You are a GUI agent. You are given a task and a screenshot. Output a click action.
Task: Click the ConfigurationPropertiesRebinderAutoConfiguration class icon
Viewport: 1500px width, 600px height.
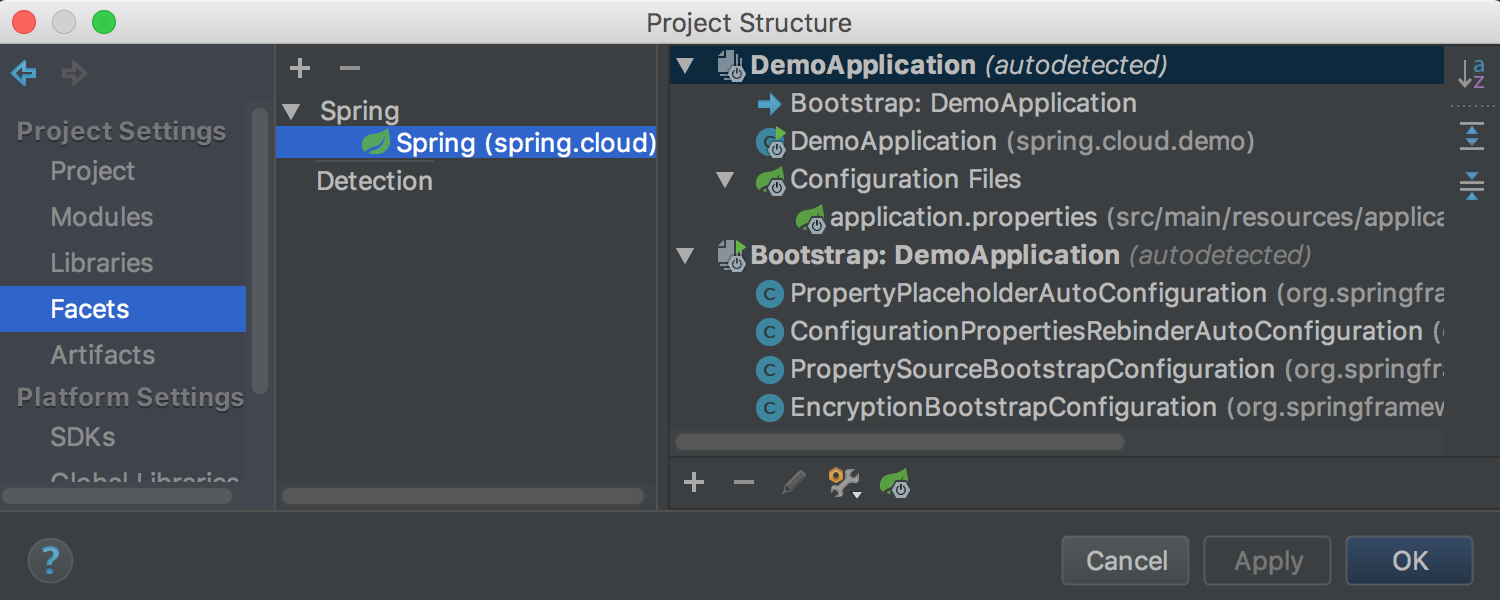[769, 332]
